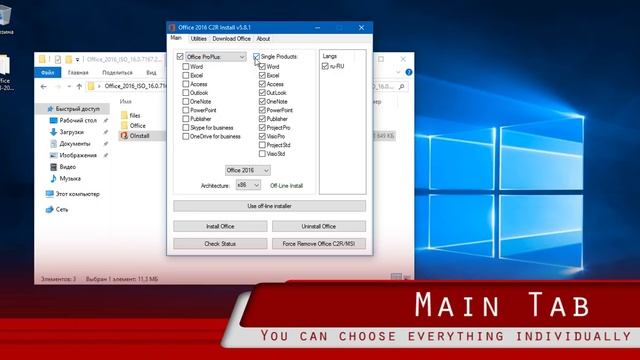Click the Explorer address bar path
Screen dimensions: 640x360
pyautogui.click(x=136, y=86)
